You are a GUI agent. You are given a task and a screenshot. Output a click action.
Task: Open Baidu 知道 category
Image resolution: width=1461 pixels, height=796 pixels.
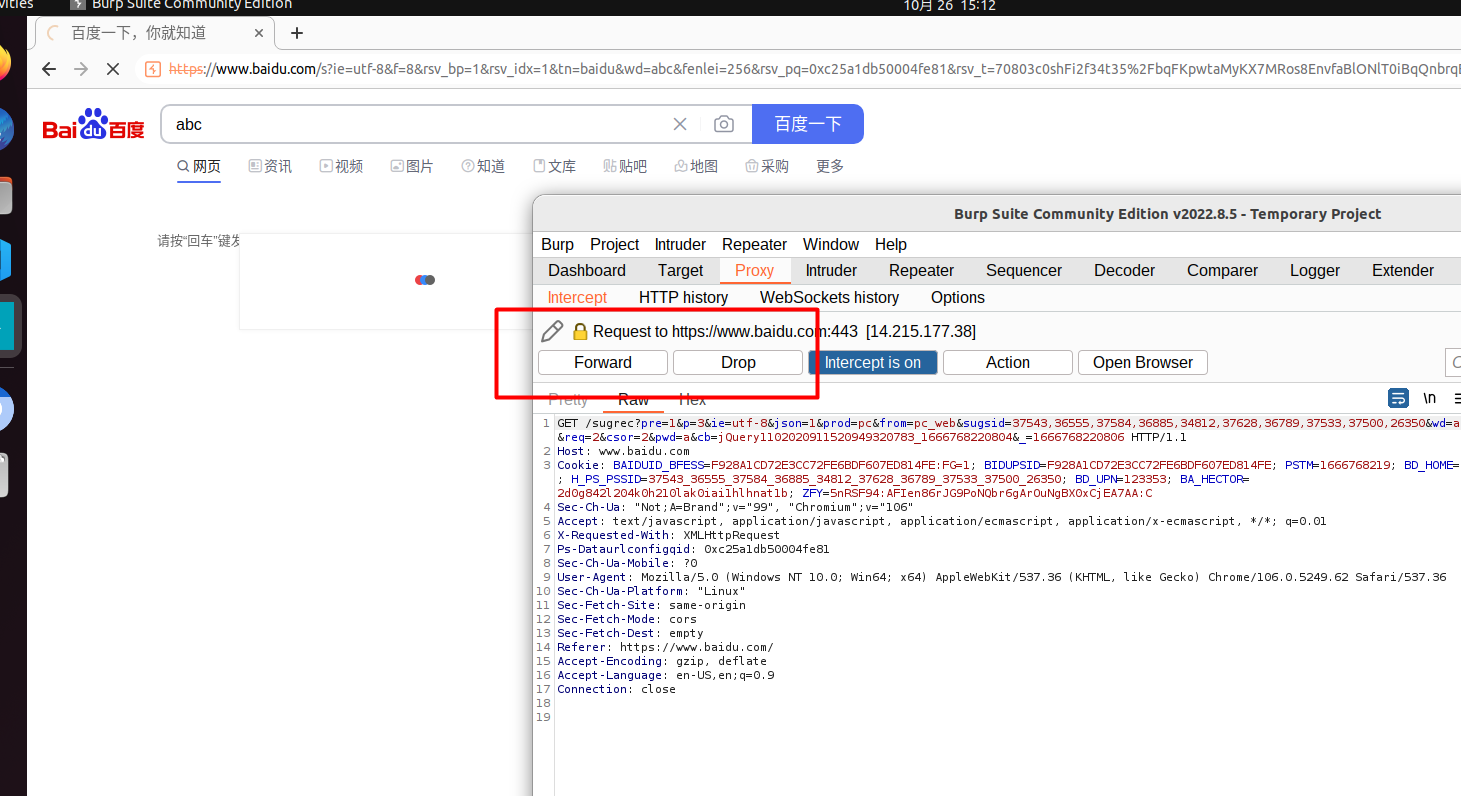[x=483, y=166]
